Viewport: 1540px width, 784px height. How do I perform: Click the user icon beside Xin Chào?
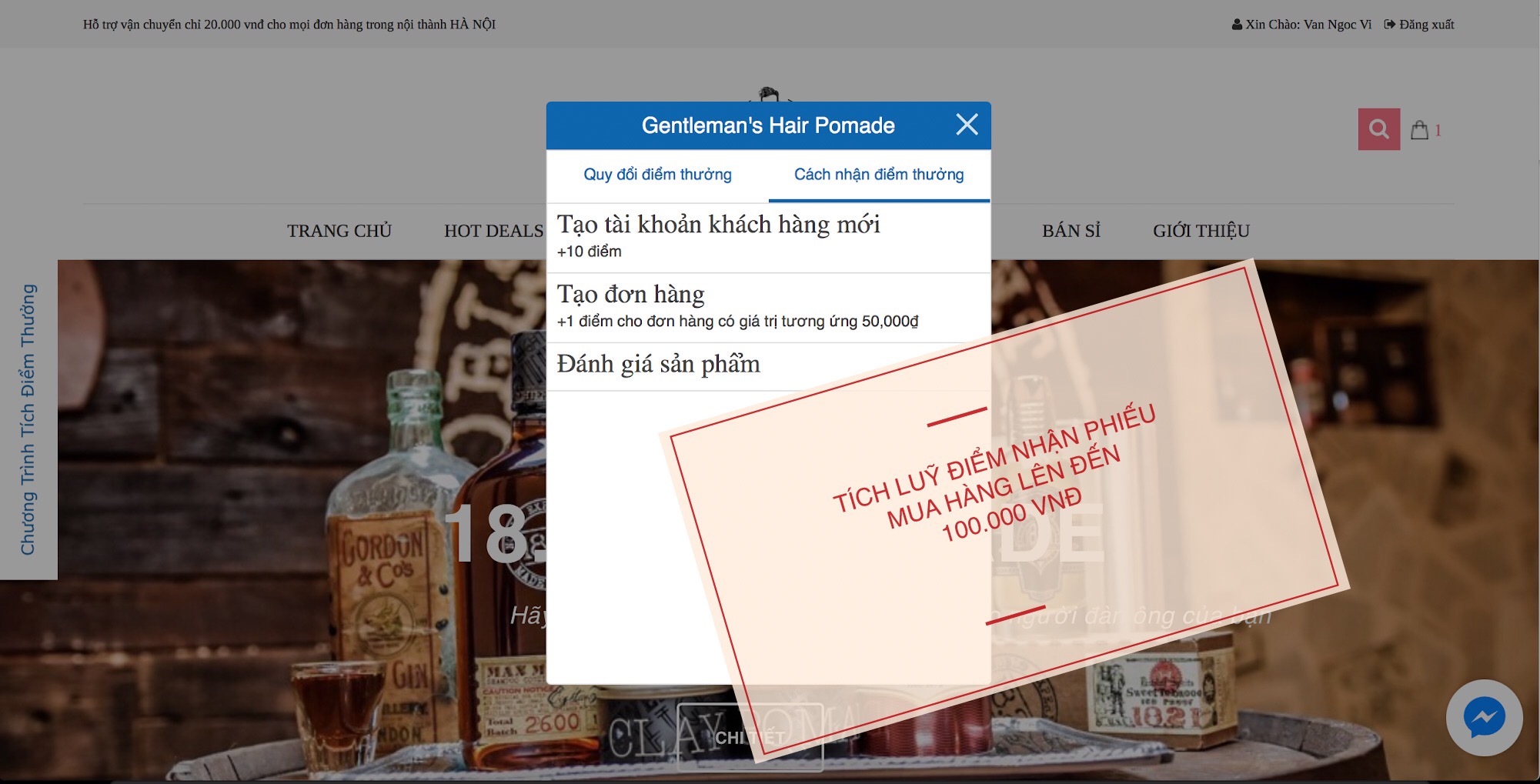coord(1237,25)
